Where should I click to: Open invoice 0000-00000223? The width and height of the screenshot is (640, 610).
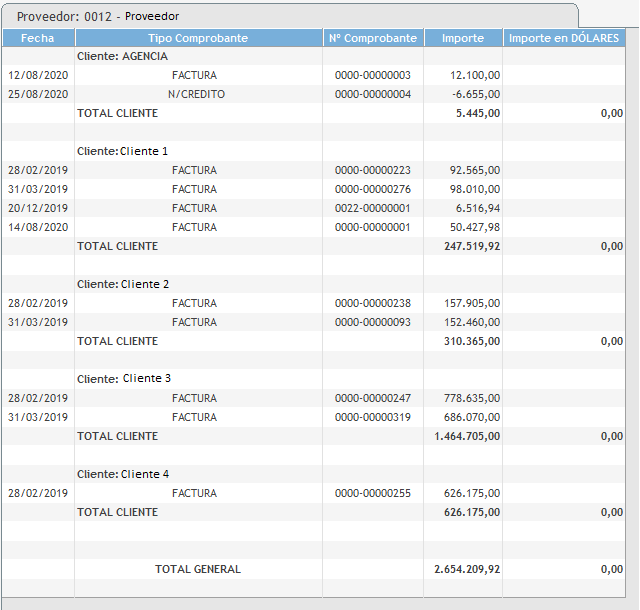pyautogui.click(x=372, y=171)
